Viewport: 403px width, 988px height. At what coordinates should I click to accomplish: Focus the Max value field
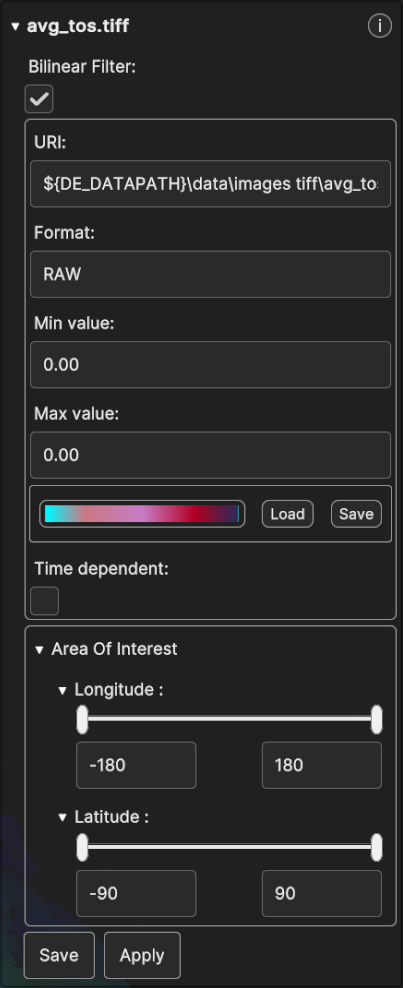[x=210, y=455]
